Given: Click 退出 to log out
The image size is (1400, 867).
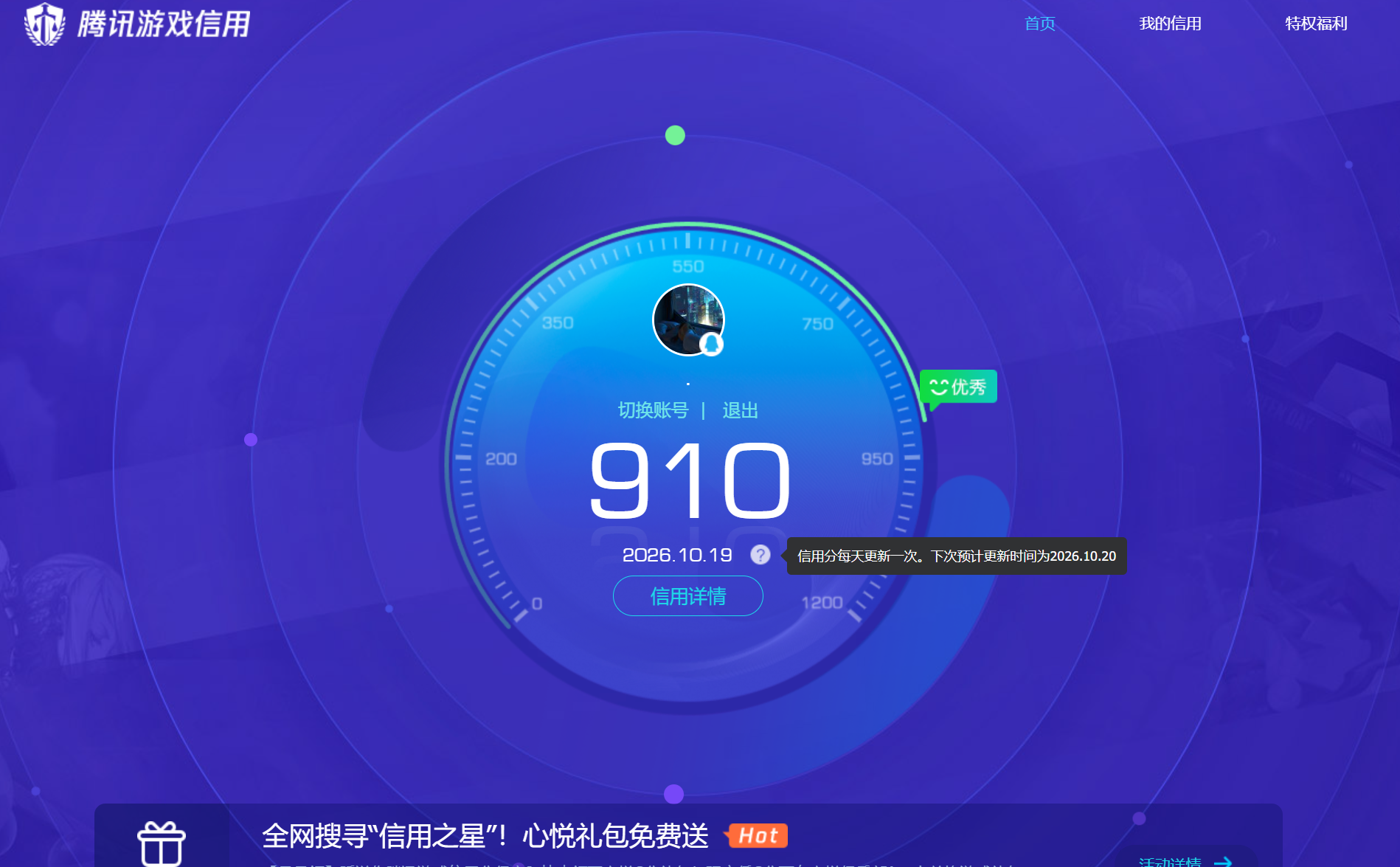Looking at the screenshot, I should (x=740, y=410).
